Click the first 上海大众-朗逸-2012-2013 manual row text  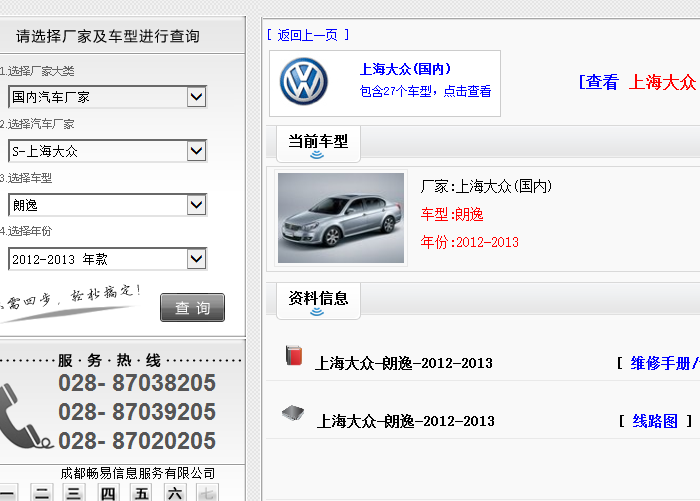click(x=404, y=363)
